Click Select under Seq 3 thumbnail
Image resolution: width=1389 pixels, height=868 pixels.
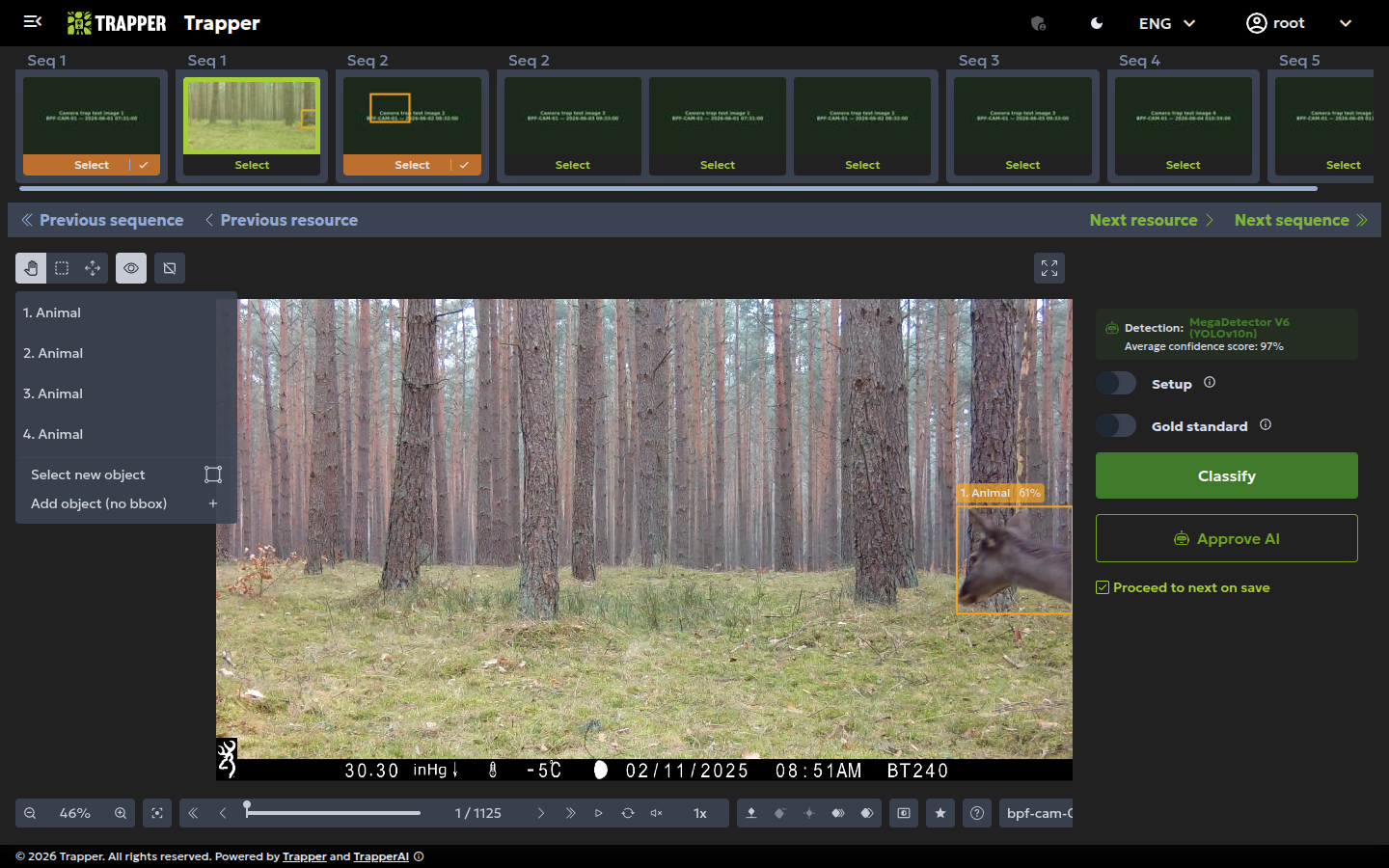click(1022, 165)
